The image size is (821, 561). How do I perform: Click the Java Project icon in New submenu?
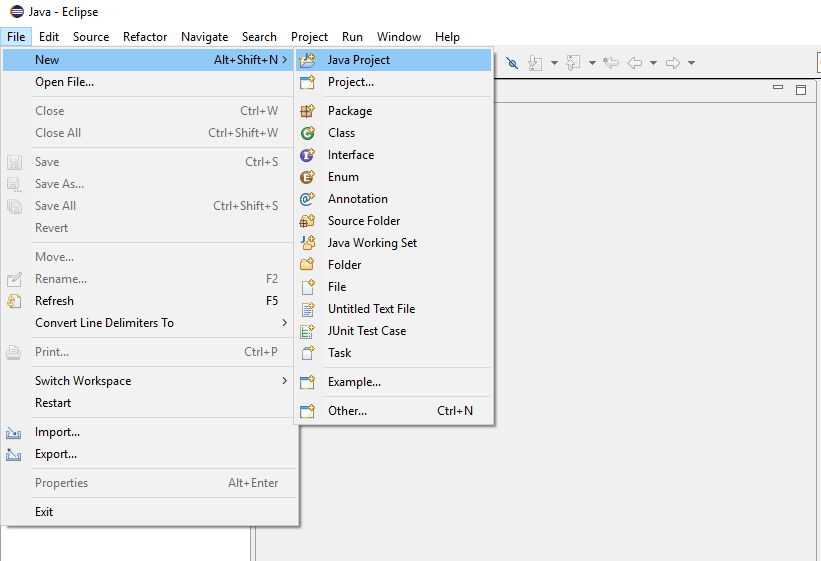coord(307,60)
